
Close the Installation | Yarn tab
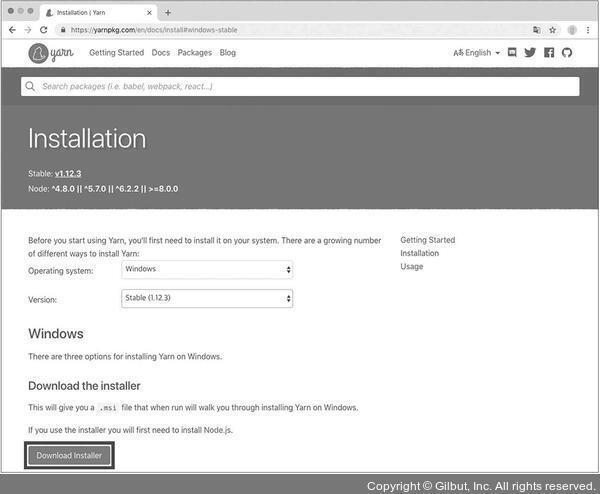149,13
